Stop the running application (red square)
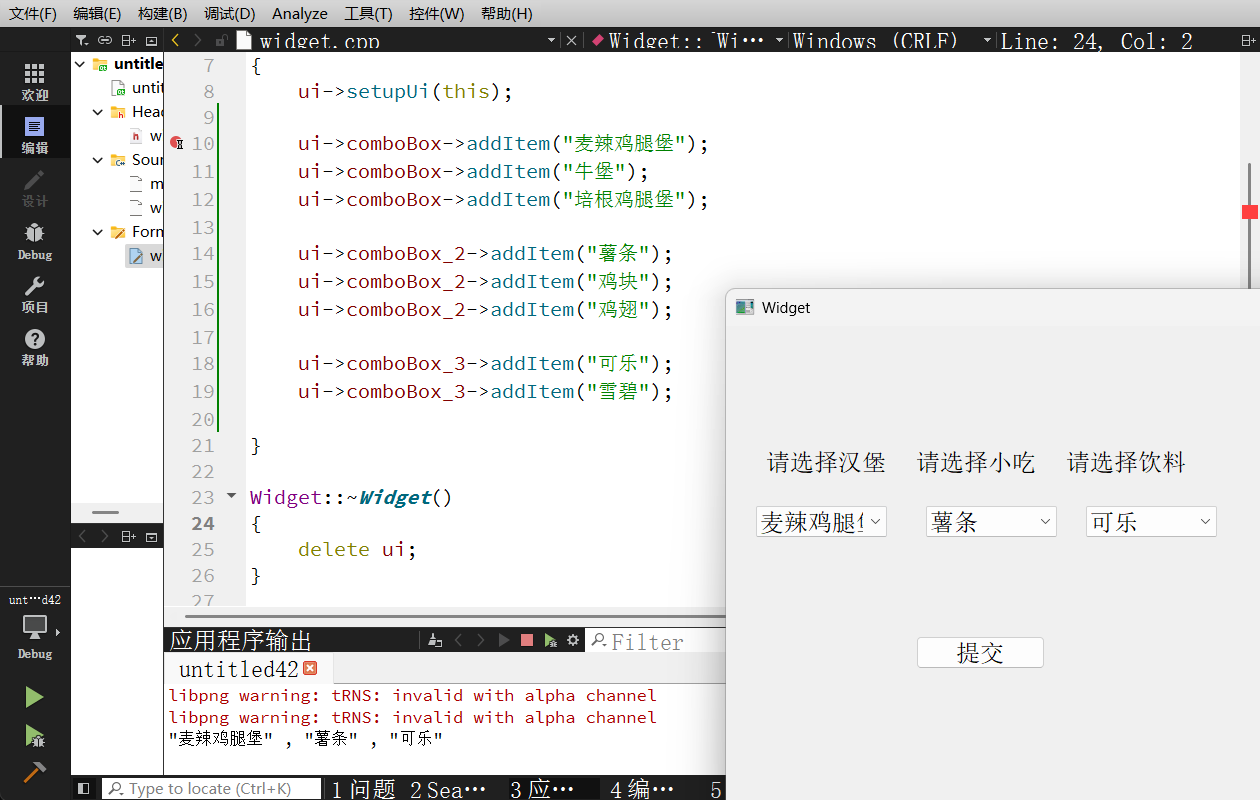This screenshot has height=800, width=1260. (x=527, y=640)
